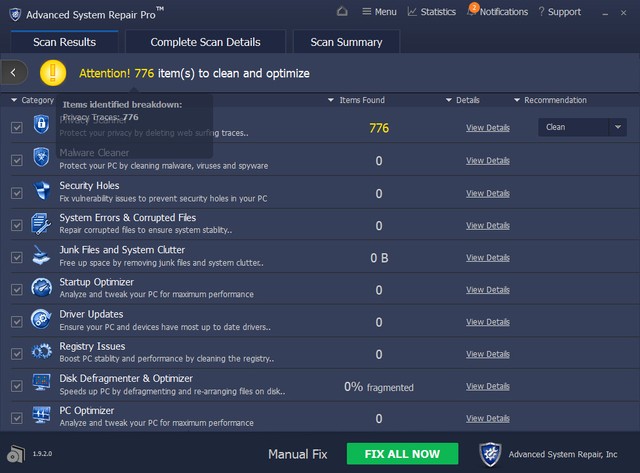This screenshot has width=640, height=473.
Task: Choose the Manual Fix option
Action: (298, 454)
